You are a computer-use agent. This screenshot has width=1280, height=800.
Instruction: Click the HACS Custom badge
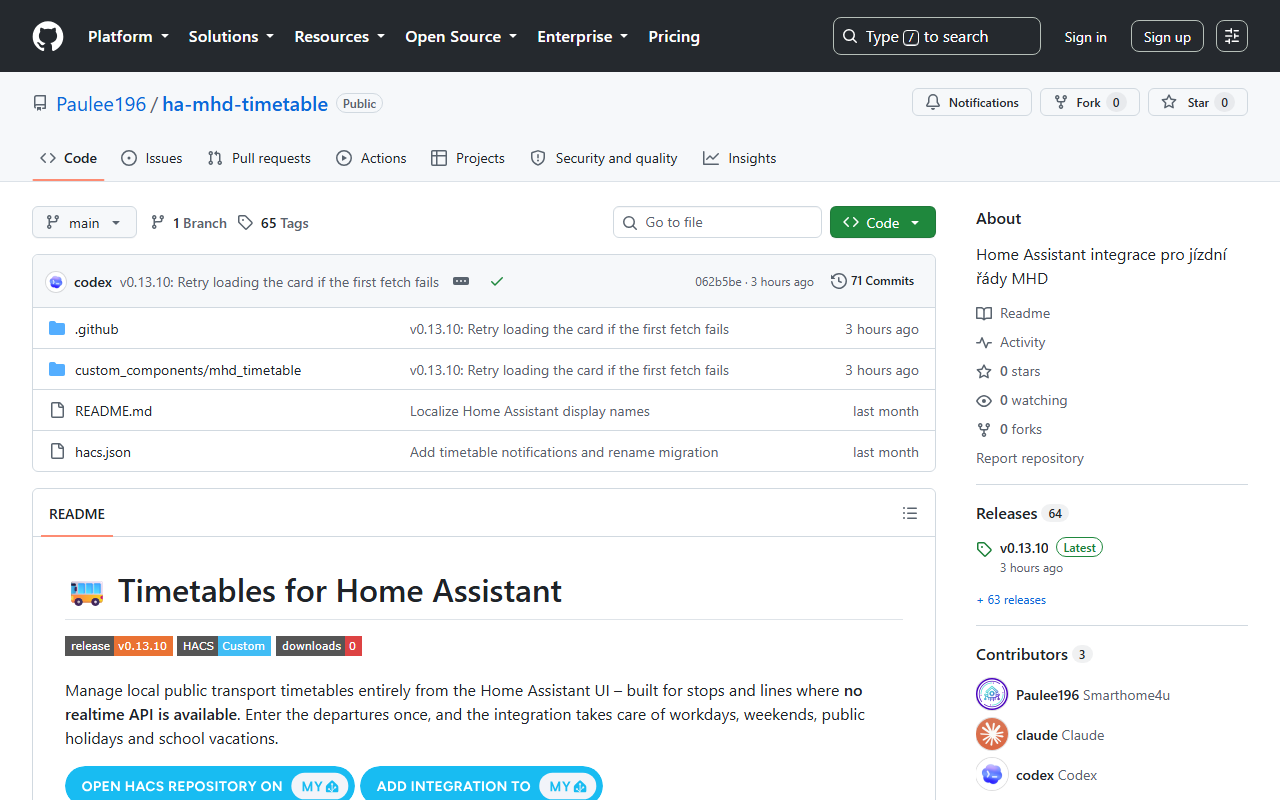[224, 646]
